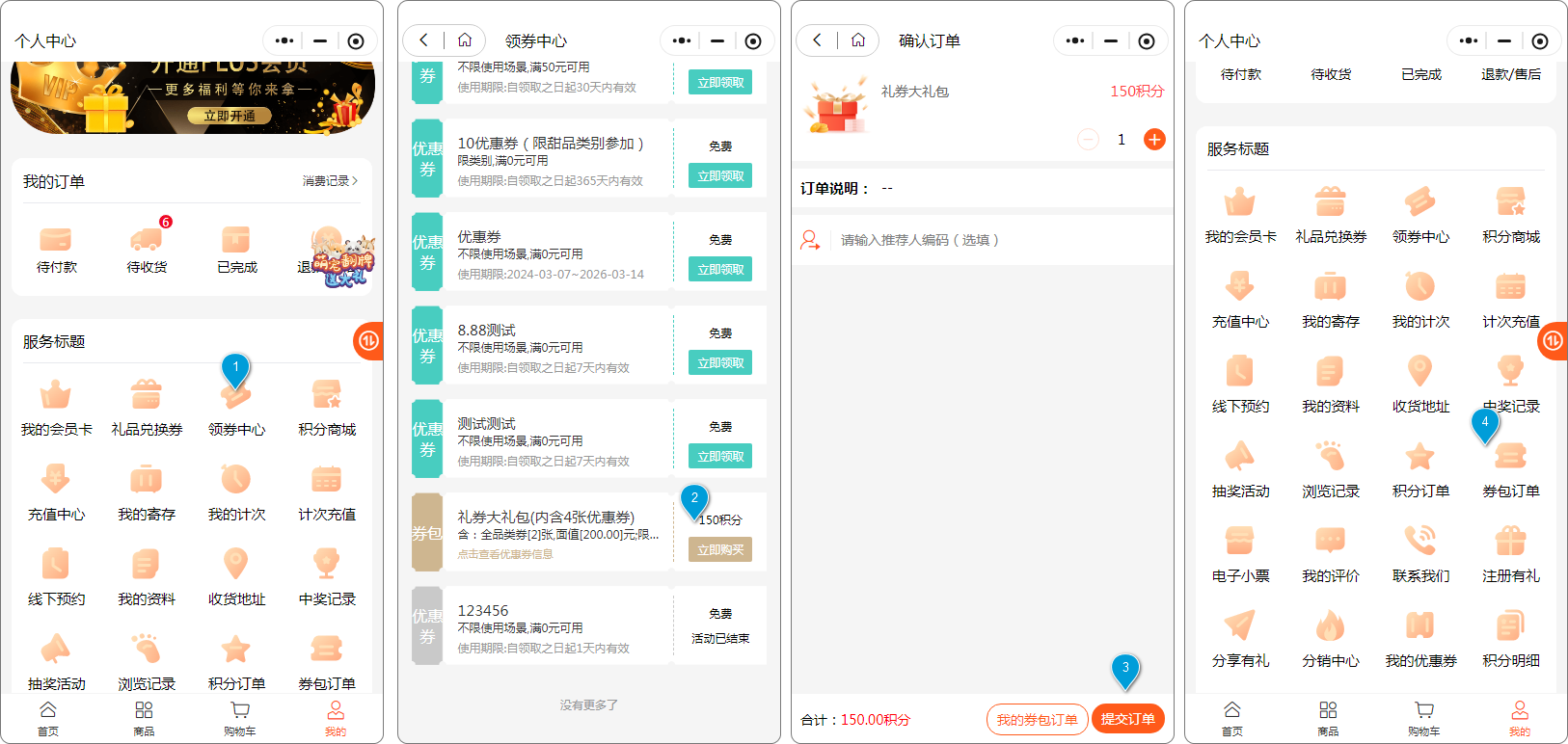Screen dimensions: 1568x744
Task: Click 合计：150.00积分 total
Action: pos(855,720)
